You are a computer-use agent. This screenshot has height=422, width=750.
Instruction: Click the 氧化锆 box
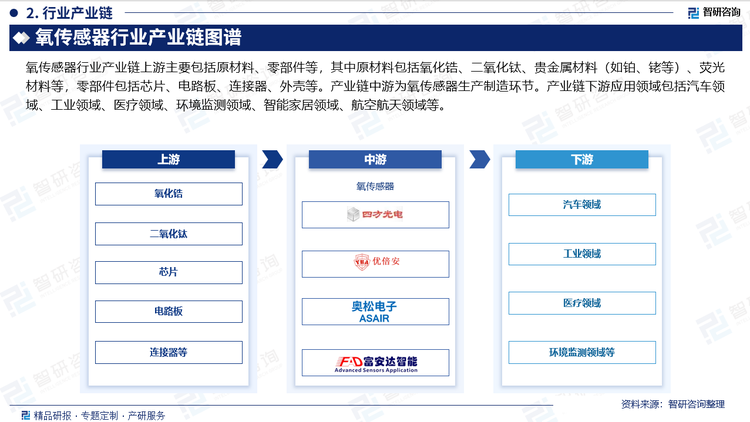pos(169,194)
